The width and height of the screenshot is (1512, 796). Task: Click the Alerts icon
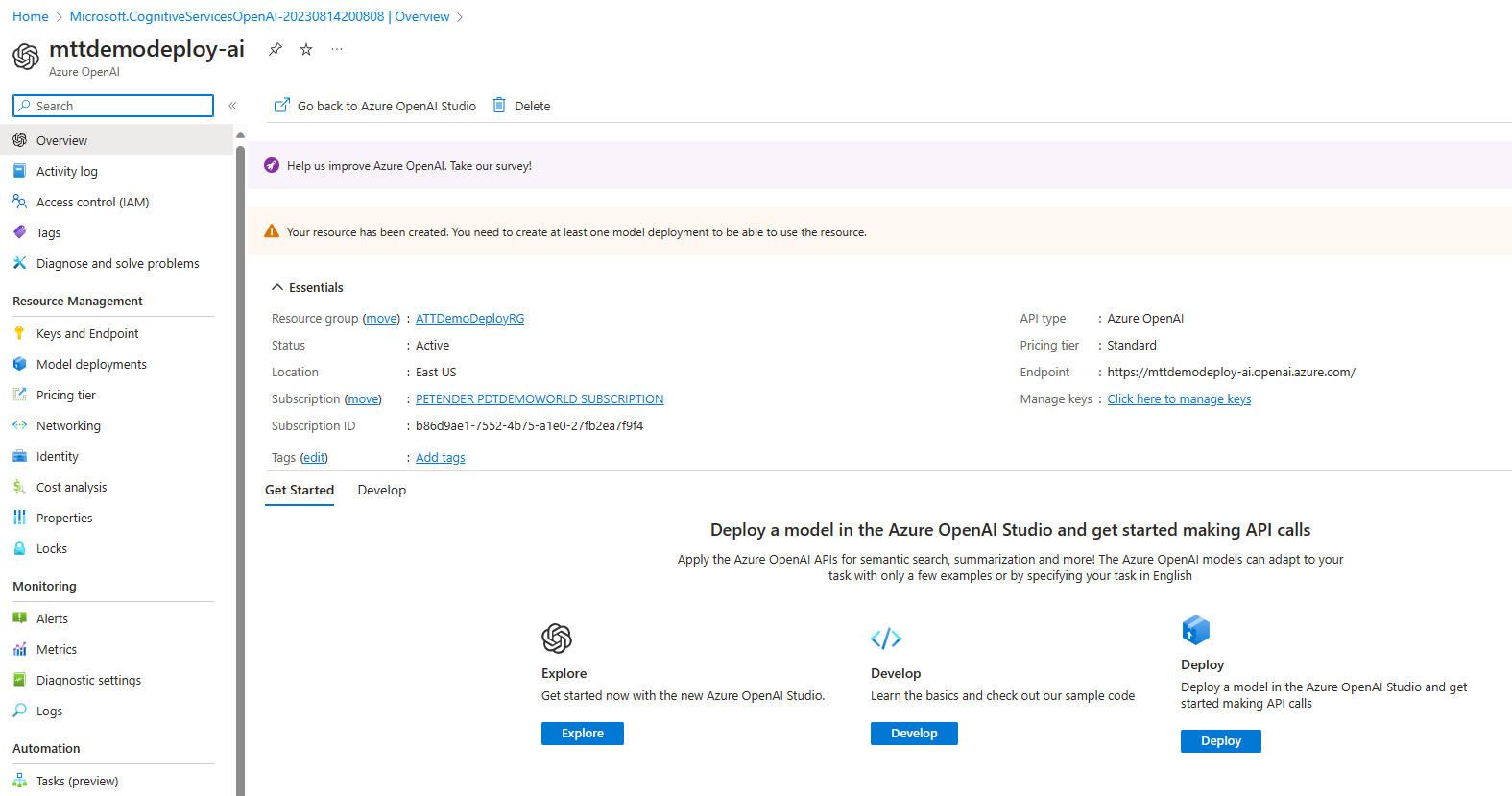(19, 618)
